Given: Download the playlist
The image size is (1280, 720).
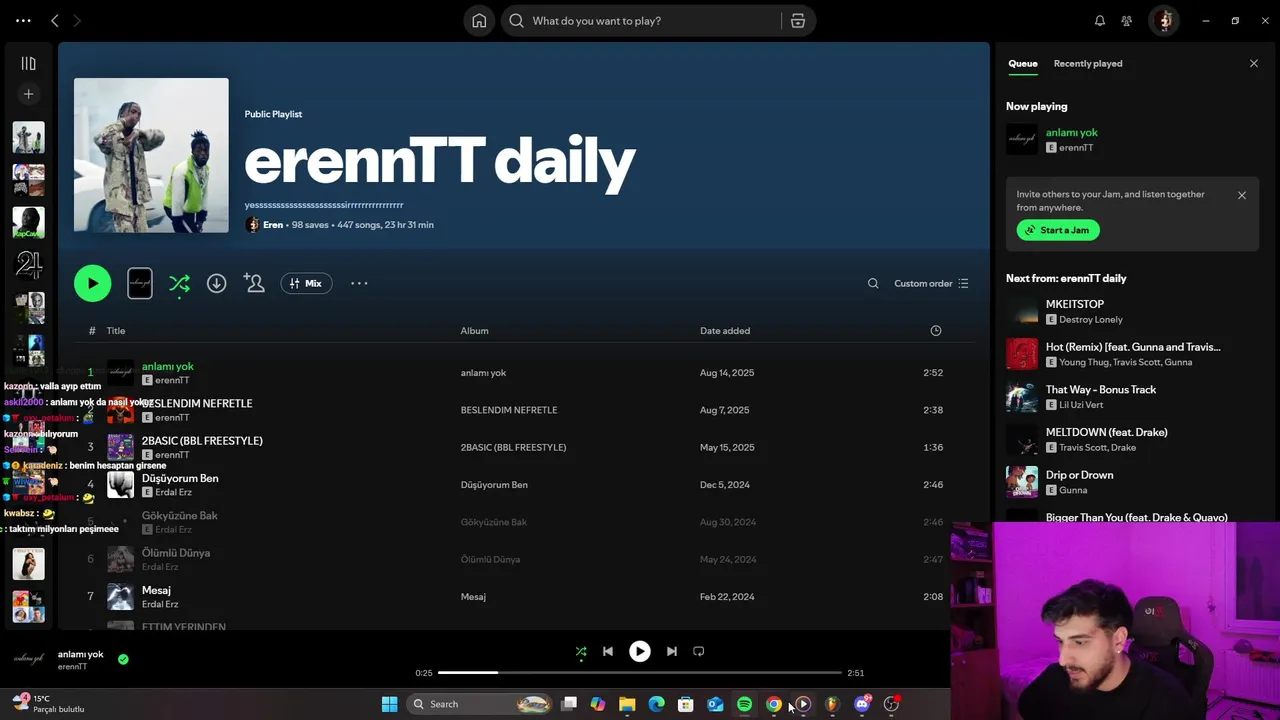Looking at the screenshot, I should point(216,283).
